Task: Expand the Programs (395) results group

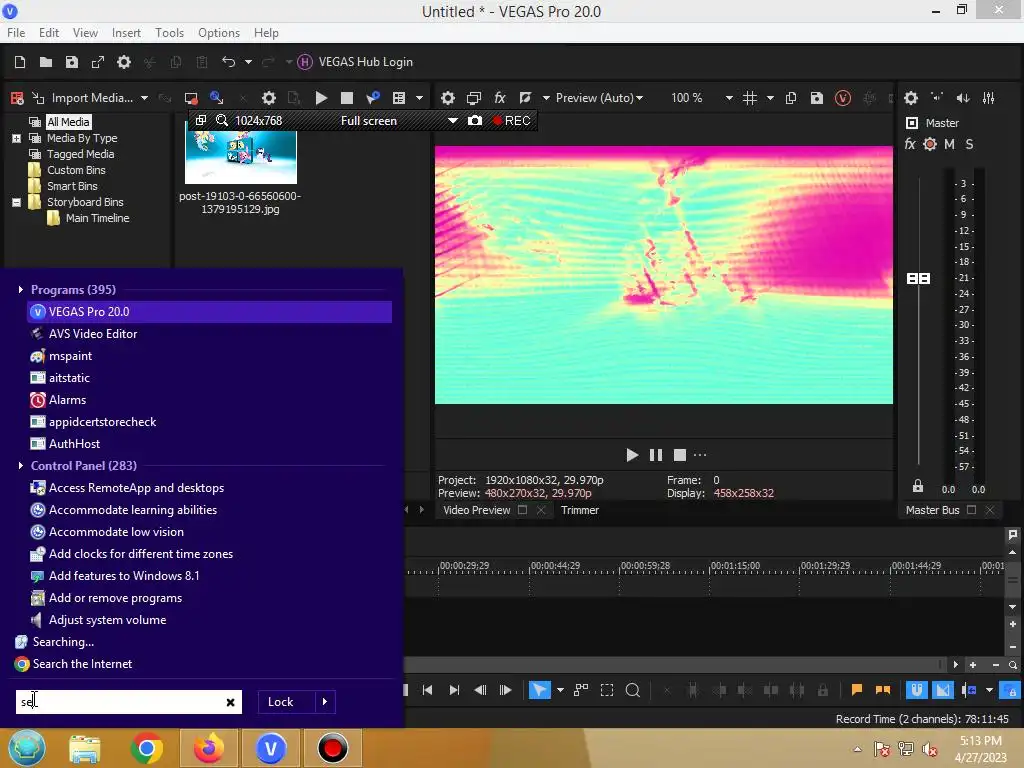Action: (x=20, y=289)
